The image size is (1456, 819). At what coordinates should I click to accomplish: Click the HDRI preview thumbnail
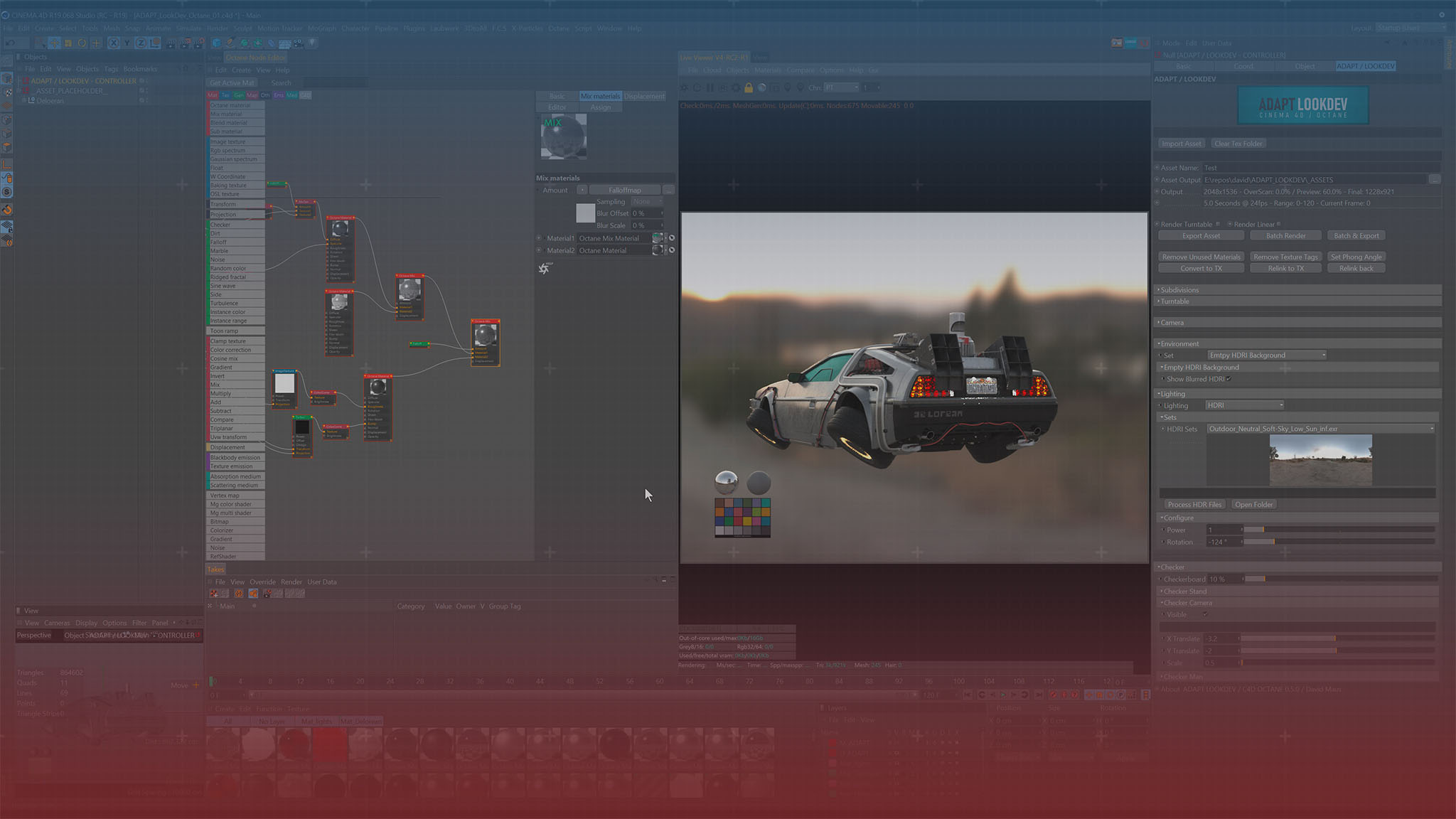pyautogui.click(x=1320, y=461)
